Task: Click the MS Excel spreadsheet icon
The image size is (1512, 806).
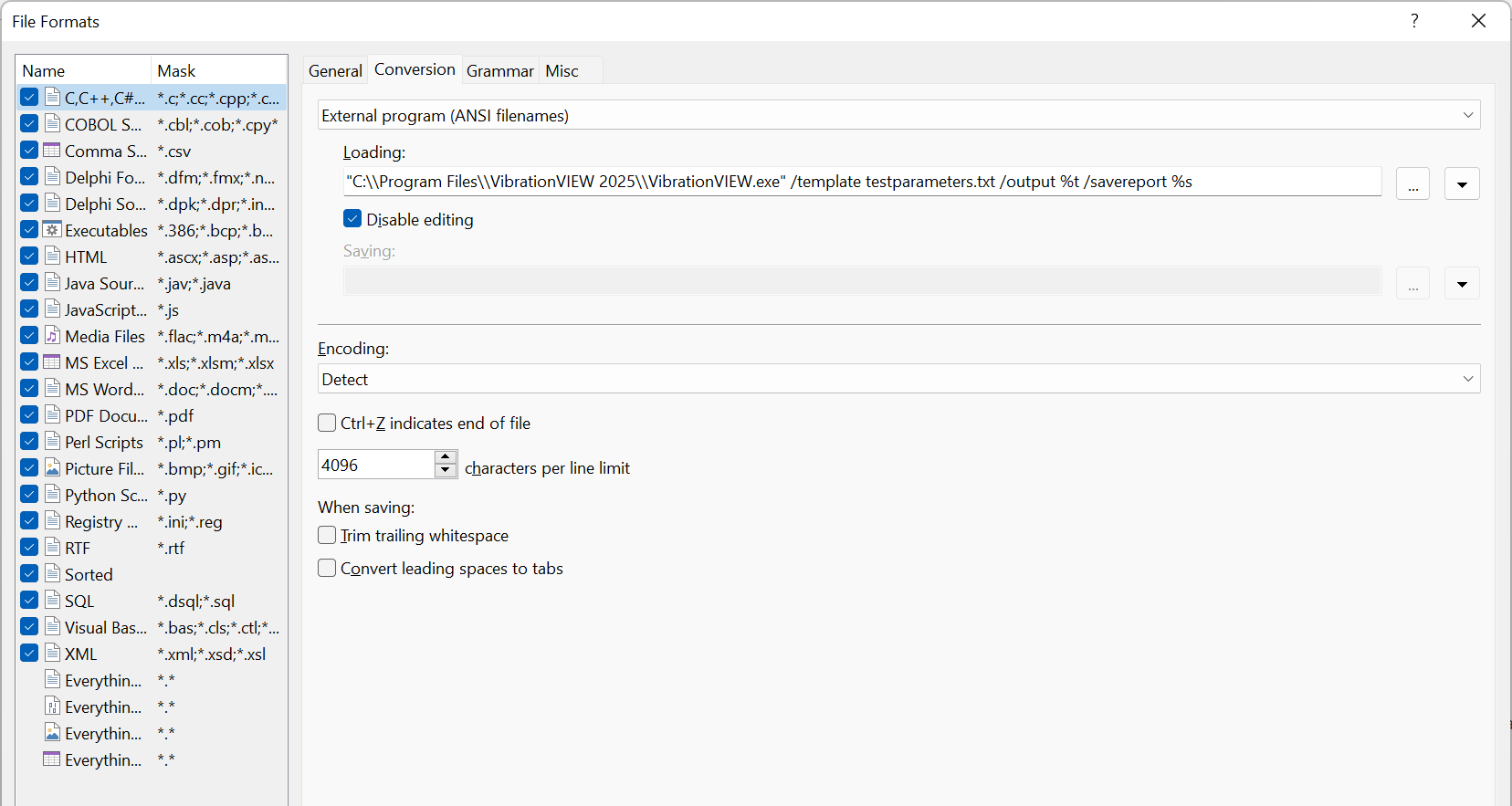Action: tap(52, 362)
